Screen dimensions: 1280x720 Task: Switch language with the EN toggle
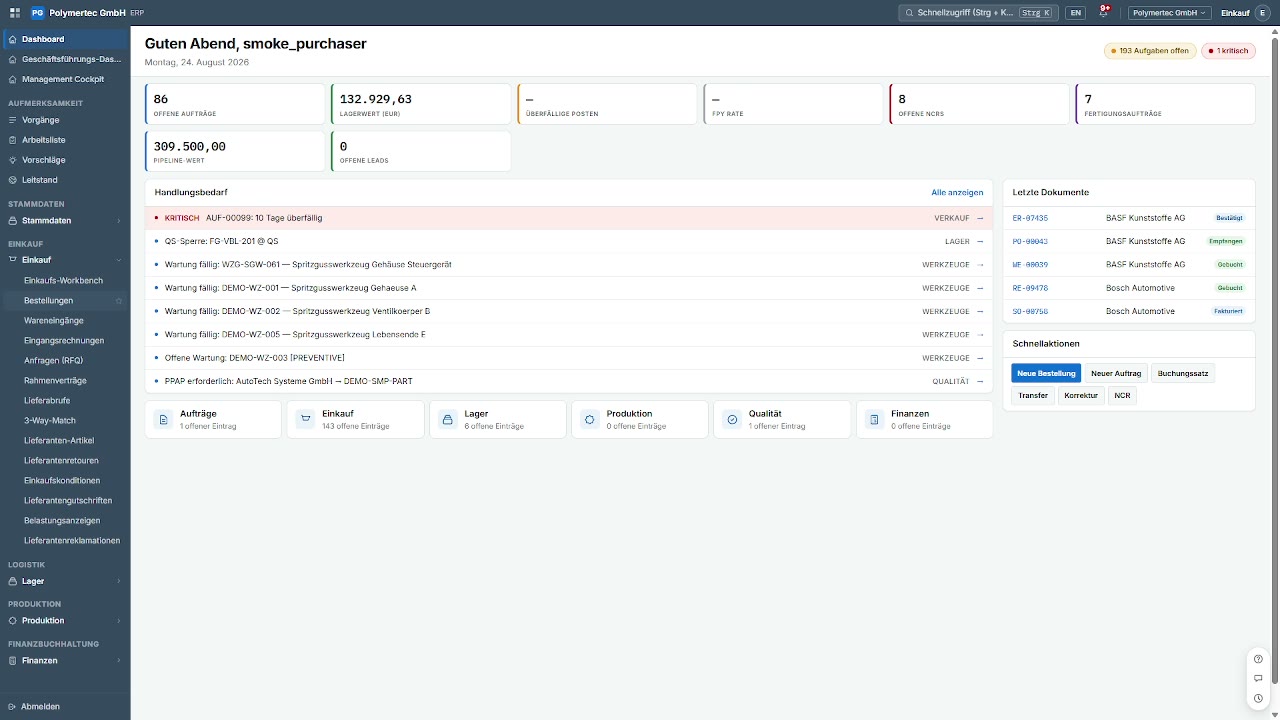1075,13
